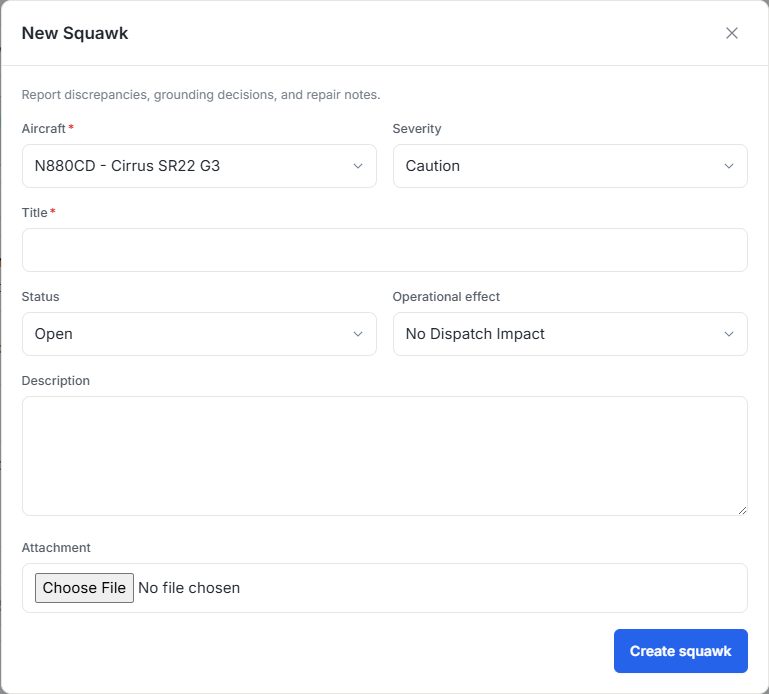Click the Operational effect label
769x694 pixels.
(x=446, y=296)
